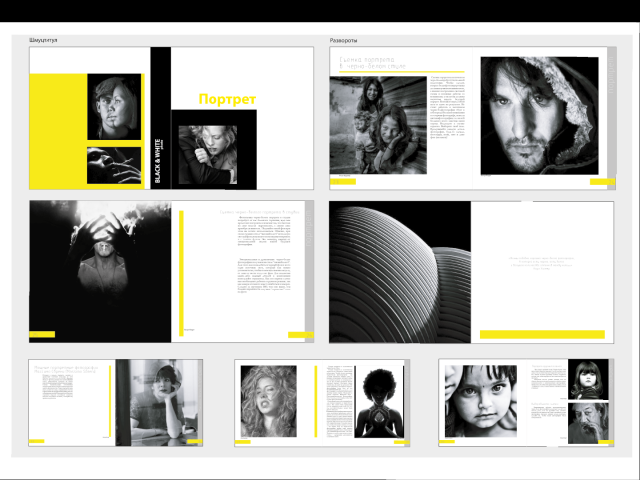The height and width of the screenshot is (480, 640).
Task: Select the curly-haired woman portrait
Action: tap(269, 401)
